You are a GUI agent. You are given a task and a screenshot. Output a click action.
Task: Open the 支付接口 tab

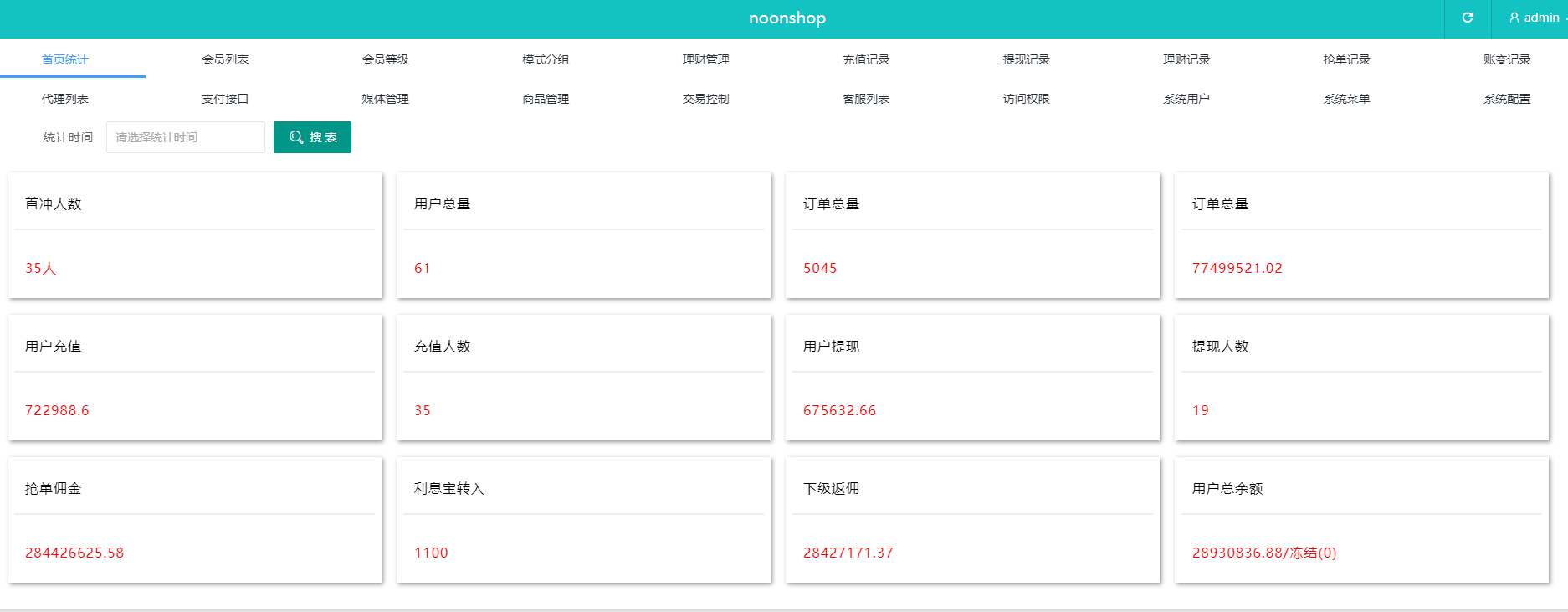point(225,99)
